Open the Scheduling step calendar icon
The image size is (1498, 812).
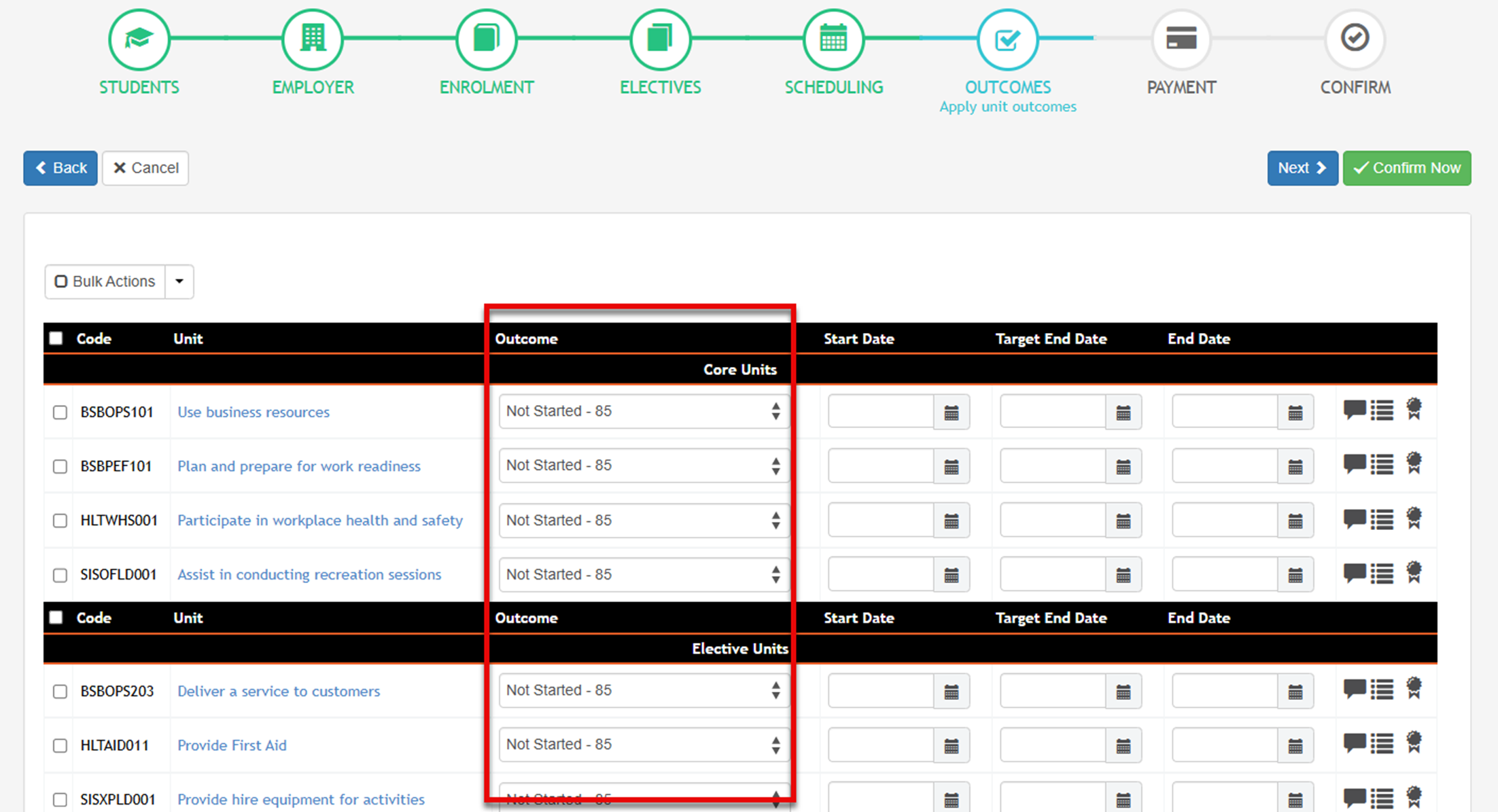[x=833, y=39]
